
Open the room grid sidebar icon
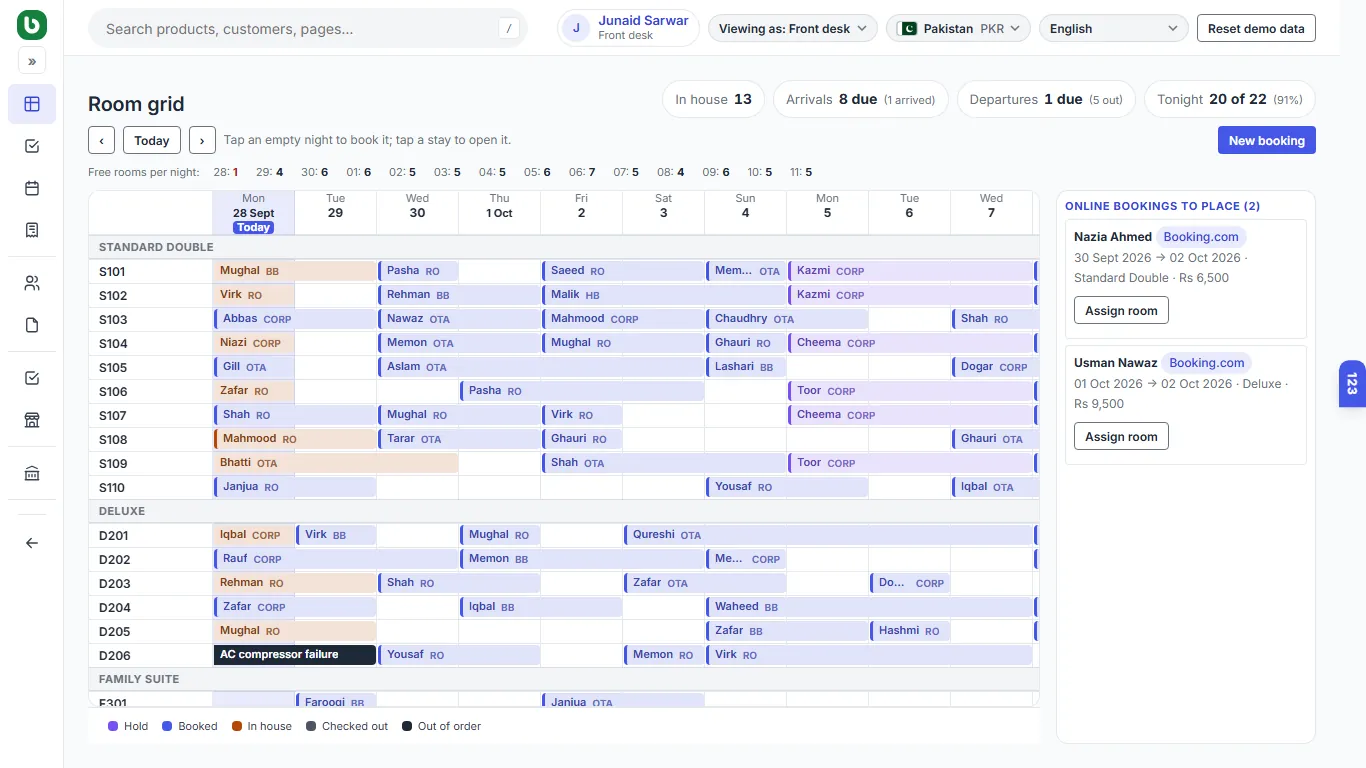click(x=32, y=104)
